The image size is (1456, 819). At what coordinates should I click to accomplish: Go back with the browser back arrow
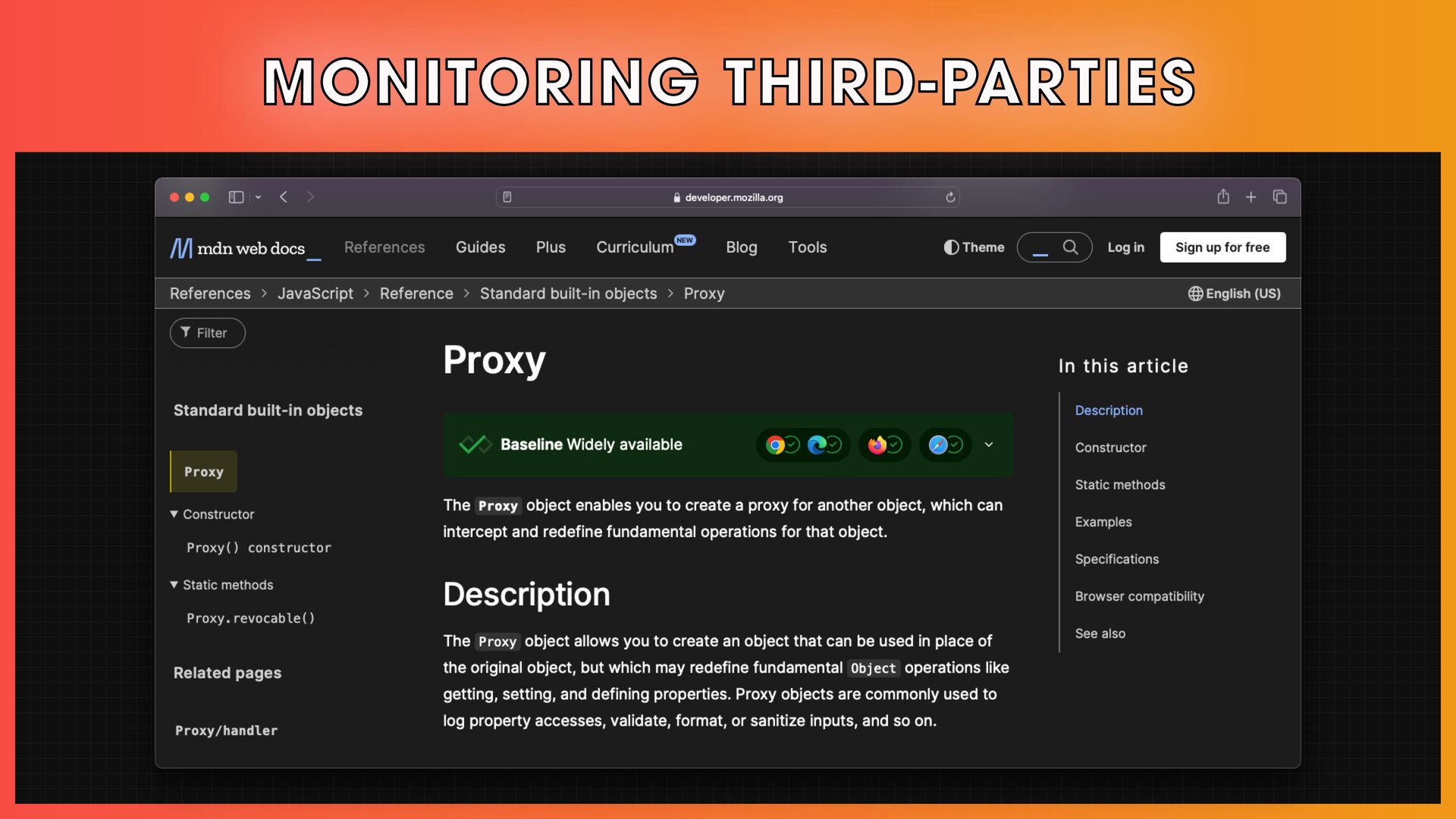[284, 197]
